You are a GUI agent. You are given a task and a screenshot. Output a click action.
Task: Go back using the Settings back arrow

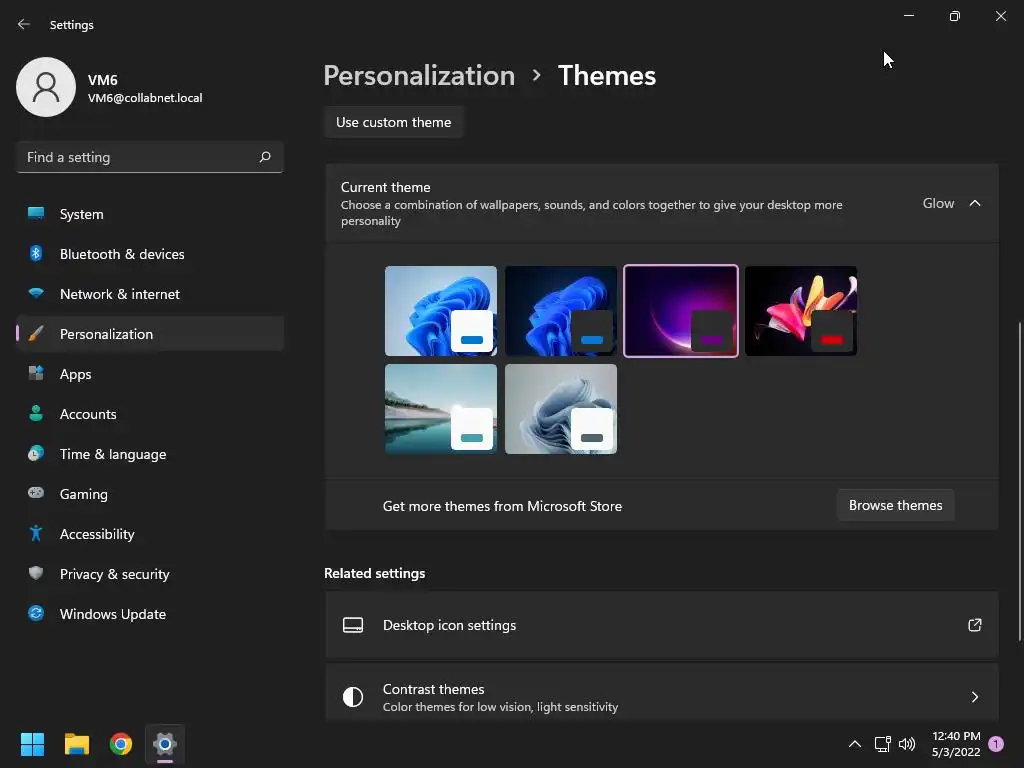[x=24, y=24]
